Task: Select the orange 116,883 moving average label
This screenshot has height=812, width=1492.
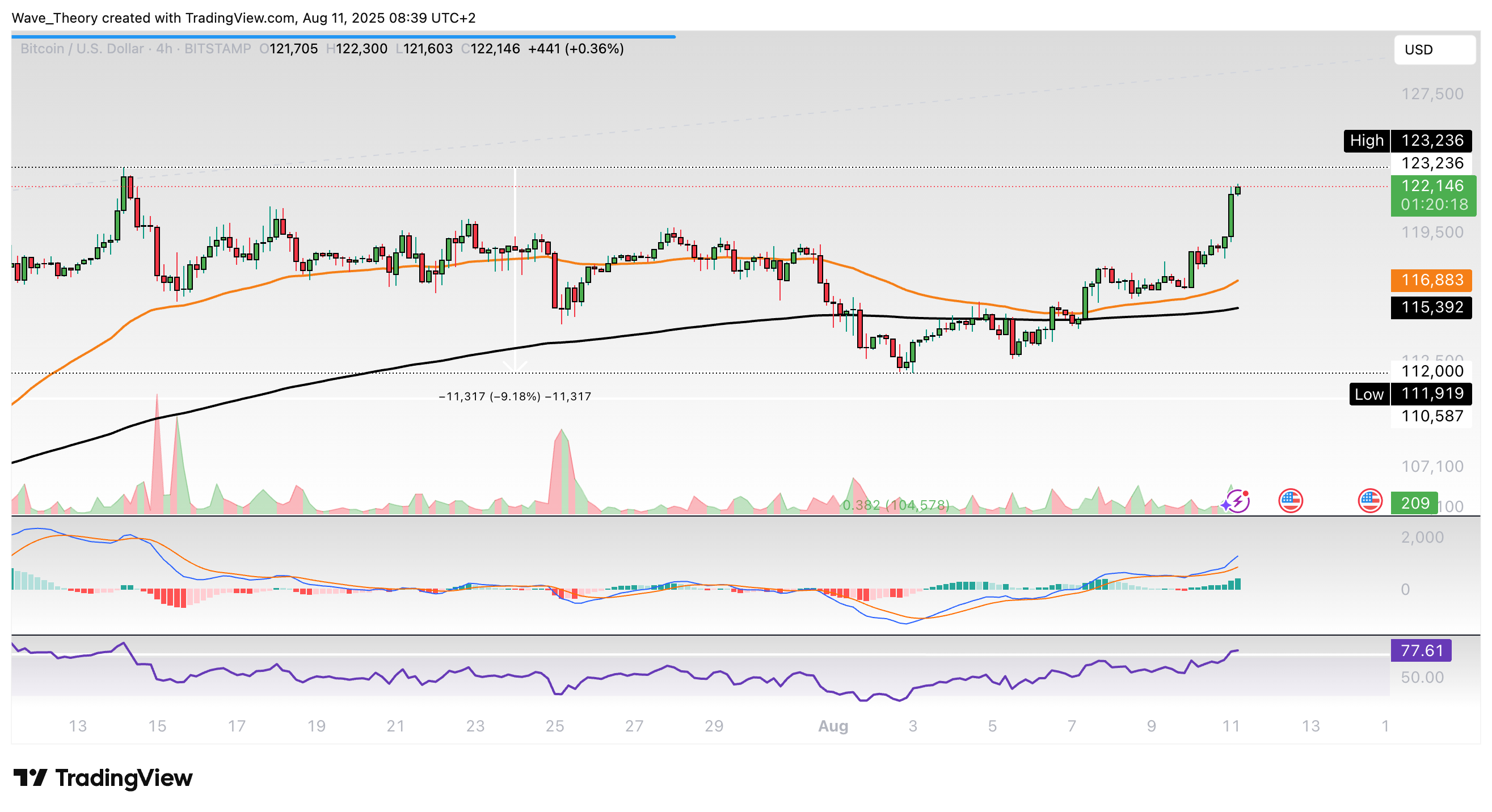Action: 1431,280
